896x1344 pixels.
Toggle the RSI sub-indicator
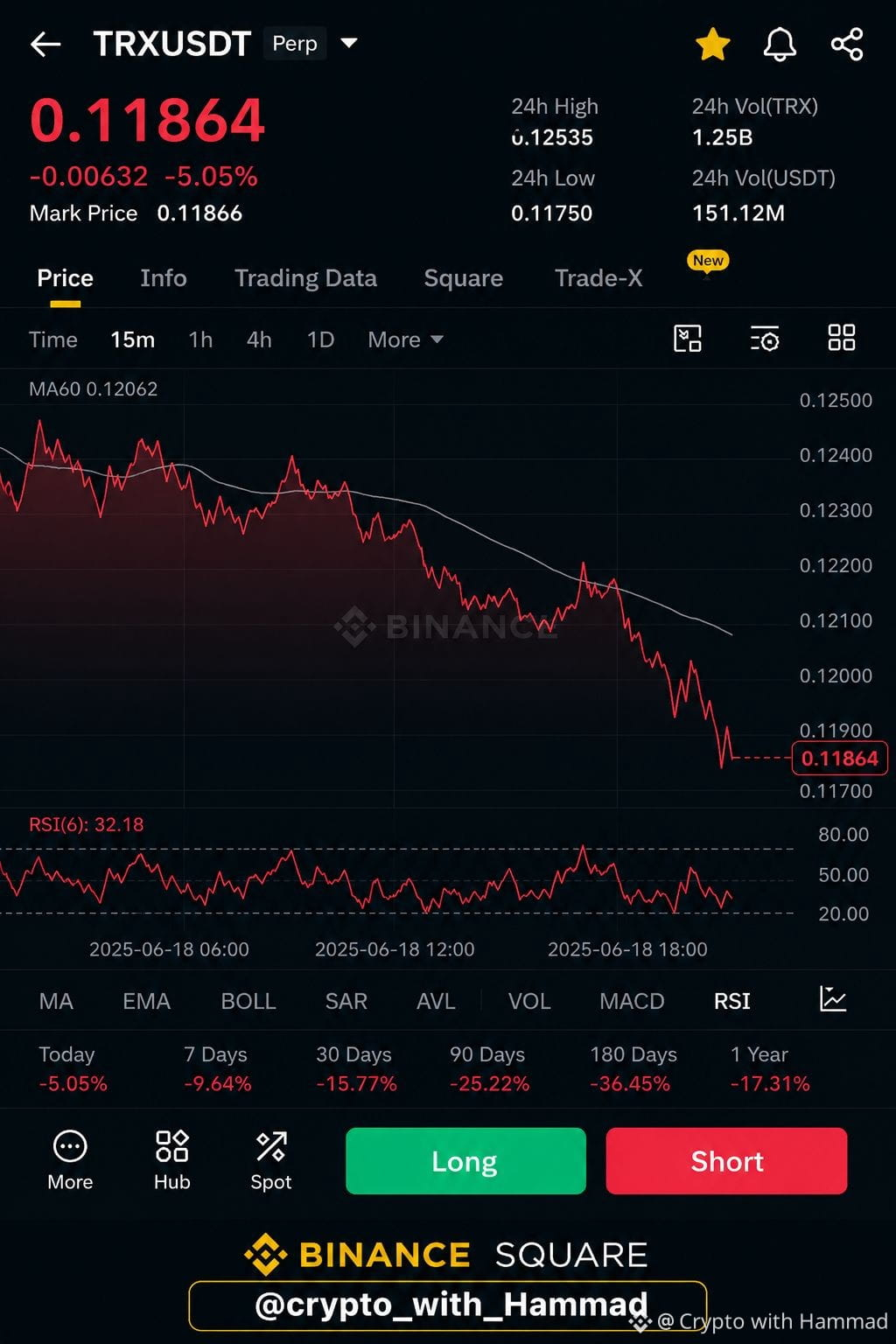[x=732, y=1001]
